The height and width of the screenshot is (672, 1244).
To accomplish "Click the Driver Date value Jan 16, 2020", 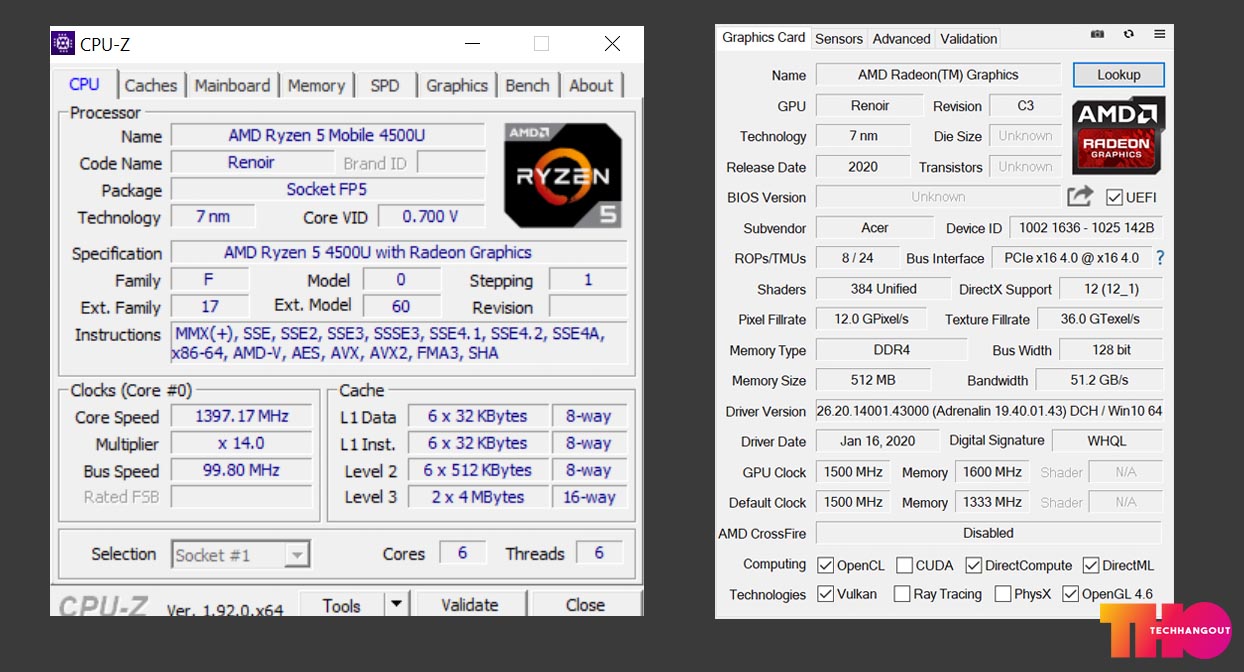I will point(877,441).
